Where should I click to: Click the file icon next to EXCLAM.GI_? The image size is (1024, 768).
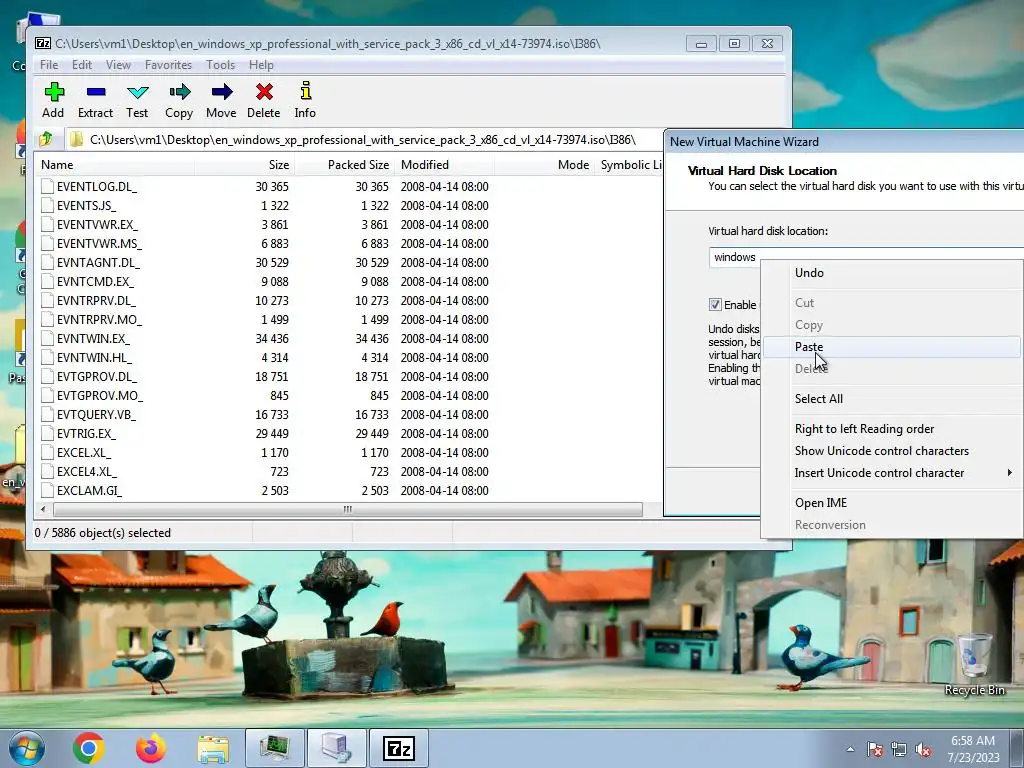(47, 490)
